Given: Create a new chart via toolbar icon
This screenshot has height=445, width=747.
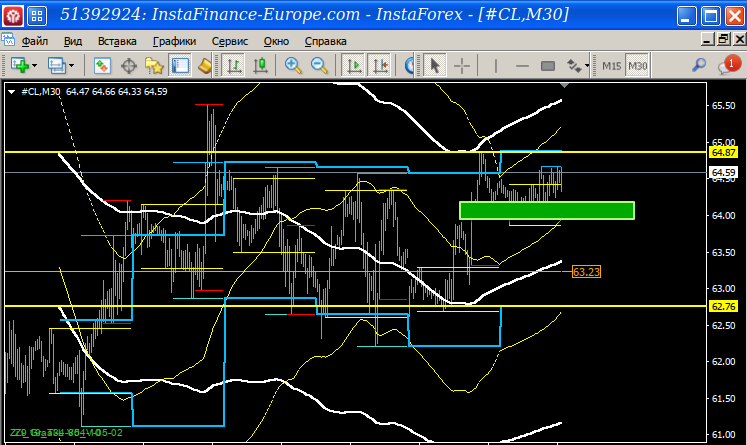Looking at the screenshot, I should [x=20, y=65].
